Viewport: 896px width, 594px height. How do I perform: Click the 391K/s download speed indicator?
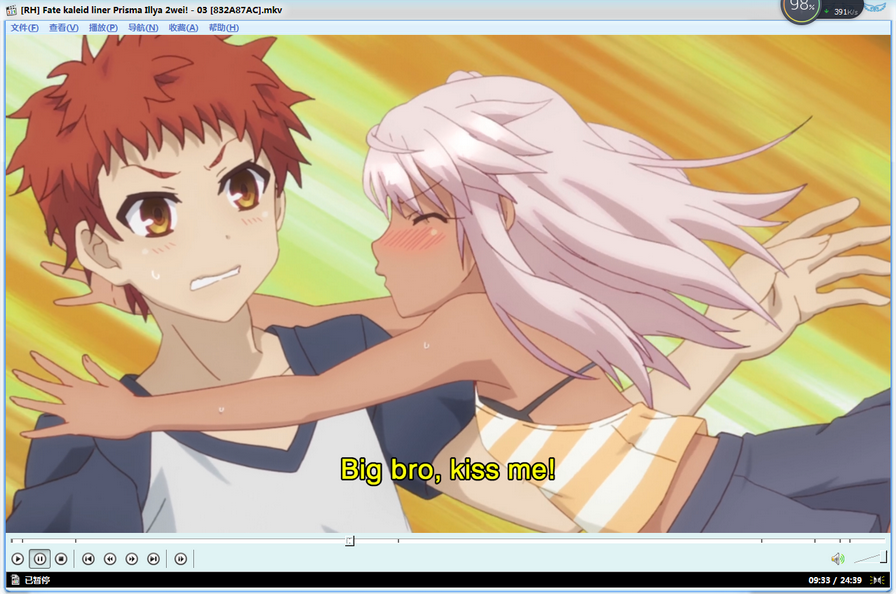point(842,11)
